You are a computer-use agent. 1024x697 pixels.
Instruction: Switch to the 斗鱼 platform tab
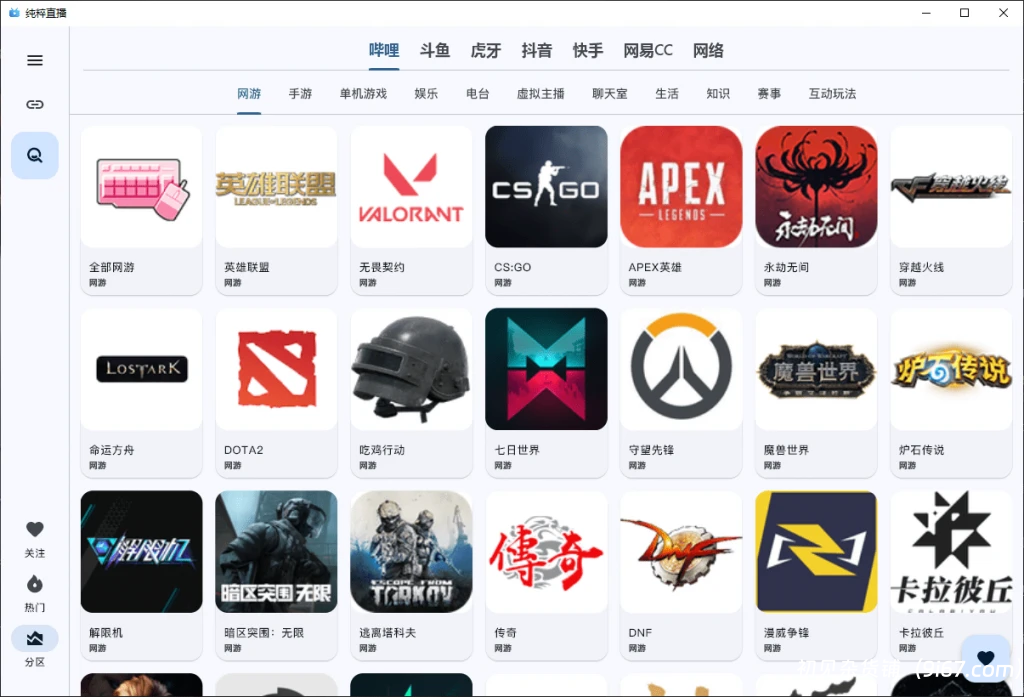pyautogui.click(x=435, y=51)
